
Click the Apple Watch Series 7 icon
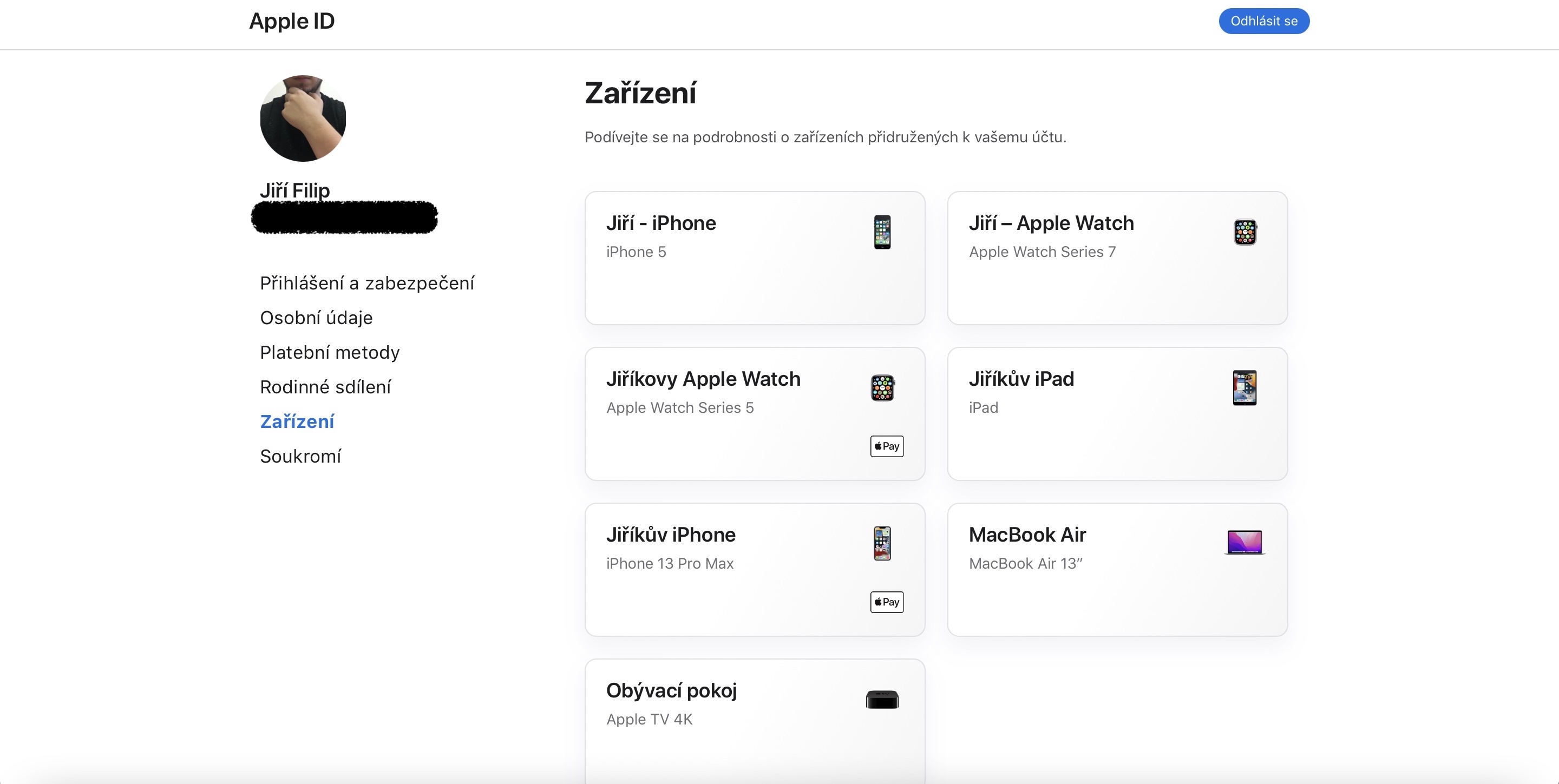pyautogui.click(x=1245, y=232)
